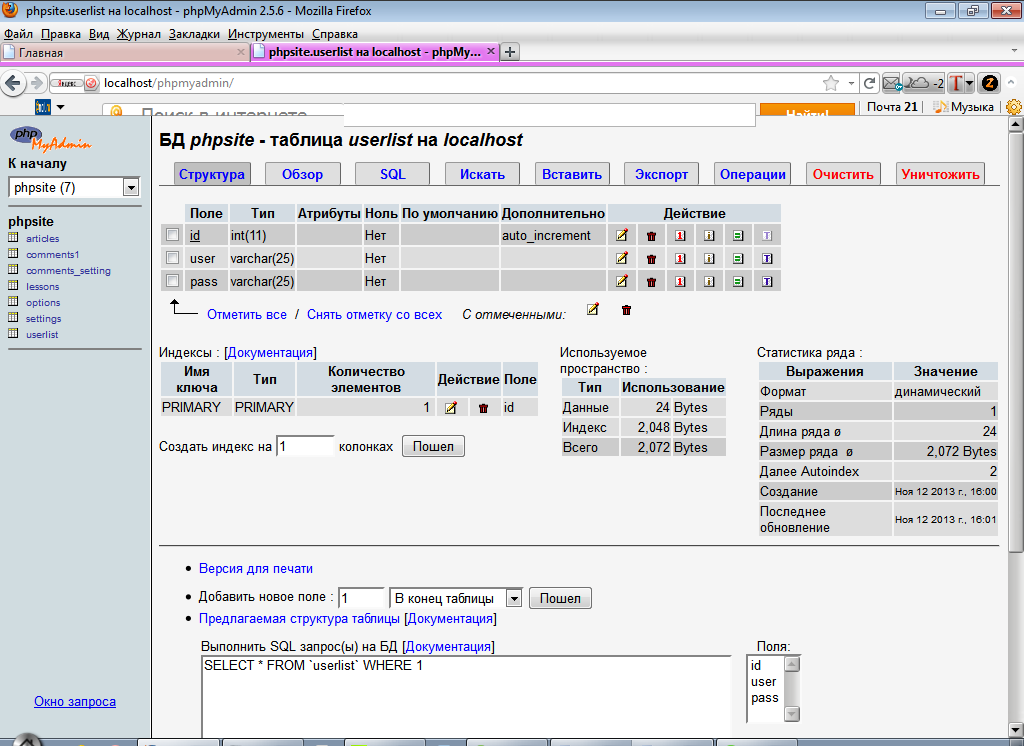Click Пошел button to add new field
This screenshot has width=1024, height=746.
(x=560, y=598)
